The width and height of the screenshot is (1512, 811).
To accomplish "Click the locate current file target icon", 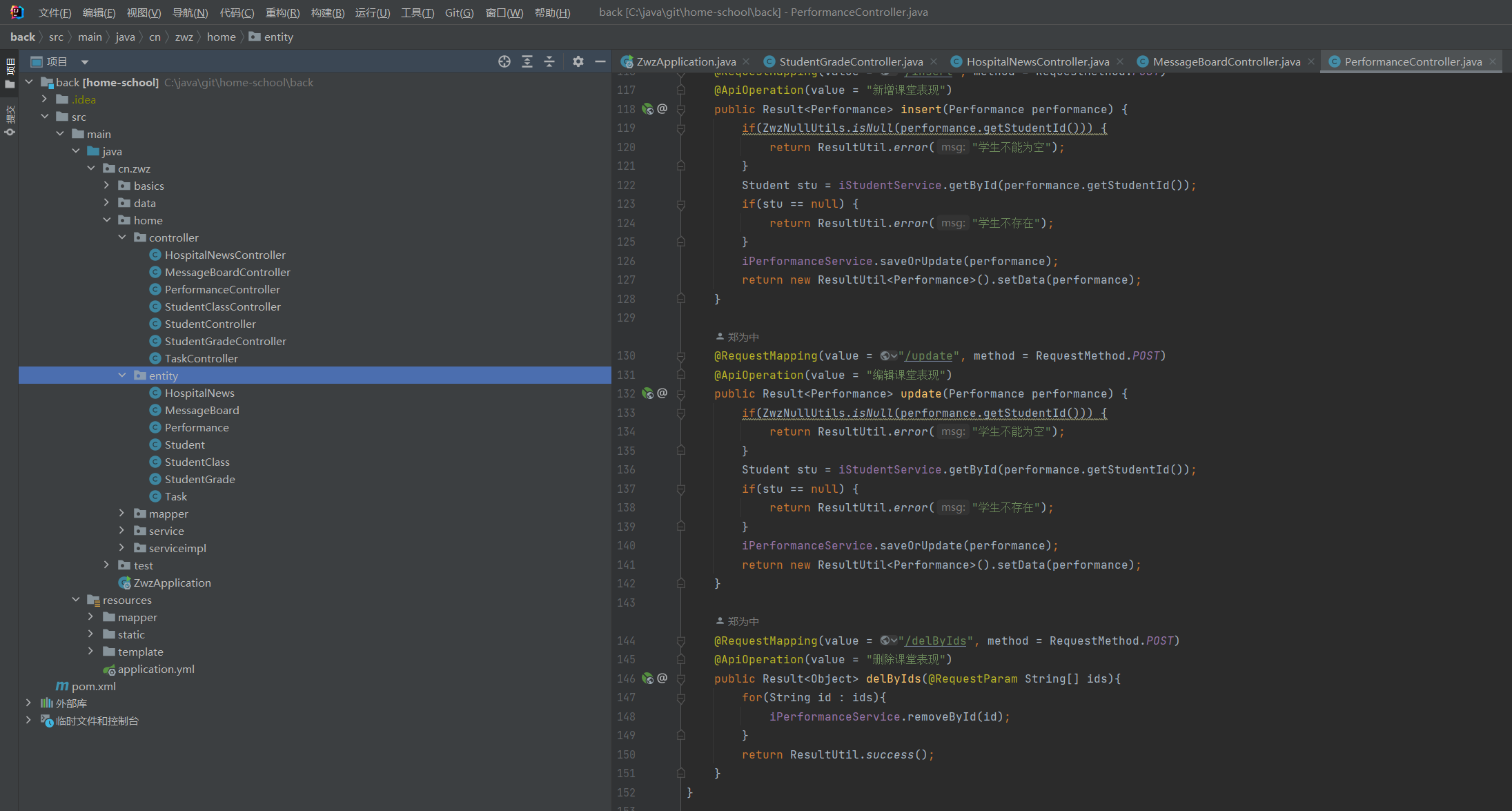I will click(x=504, y=61).
